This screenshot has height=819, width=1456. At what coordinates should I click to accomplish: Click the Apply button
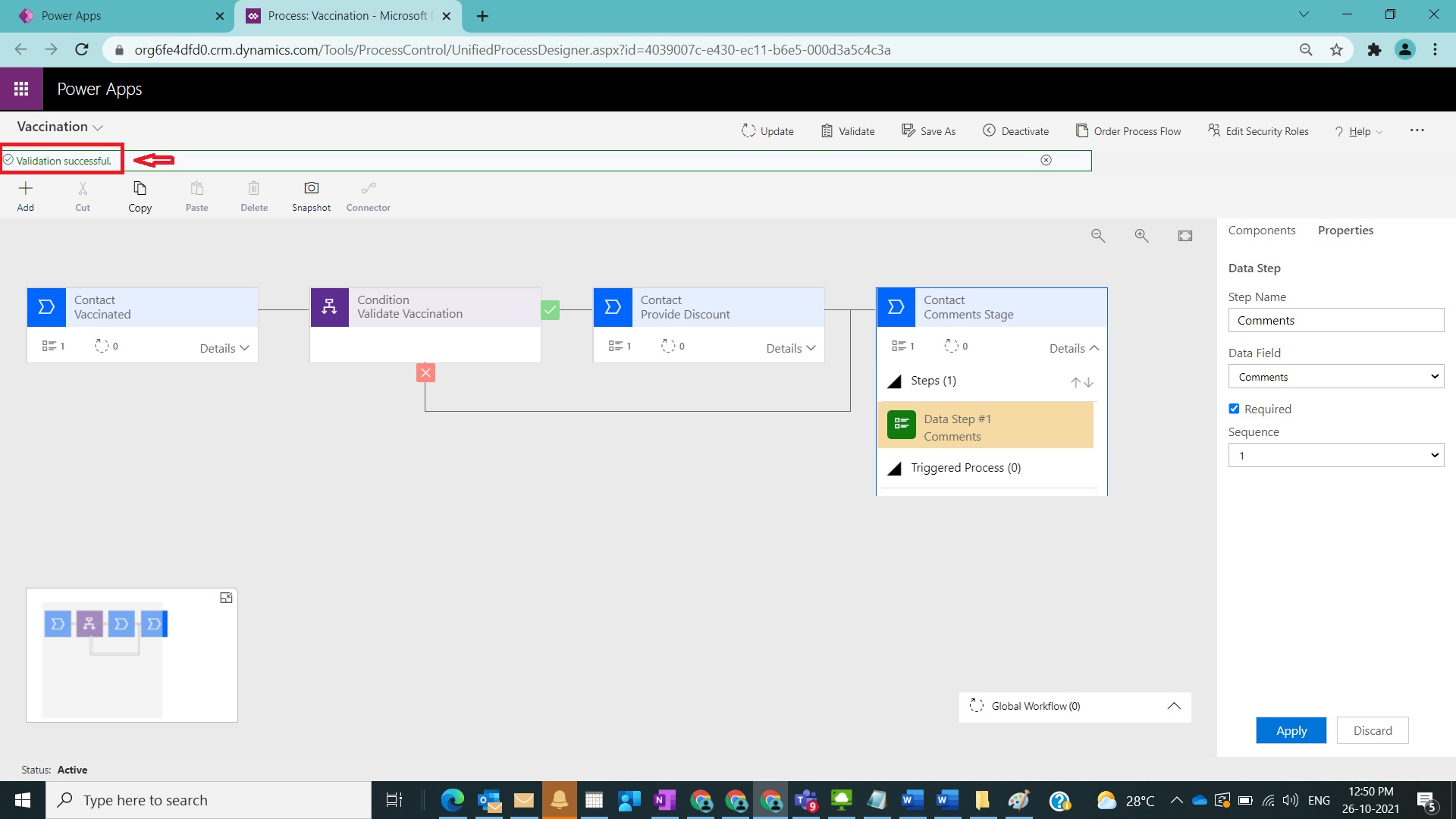point(1290,730)
